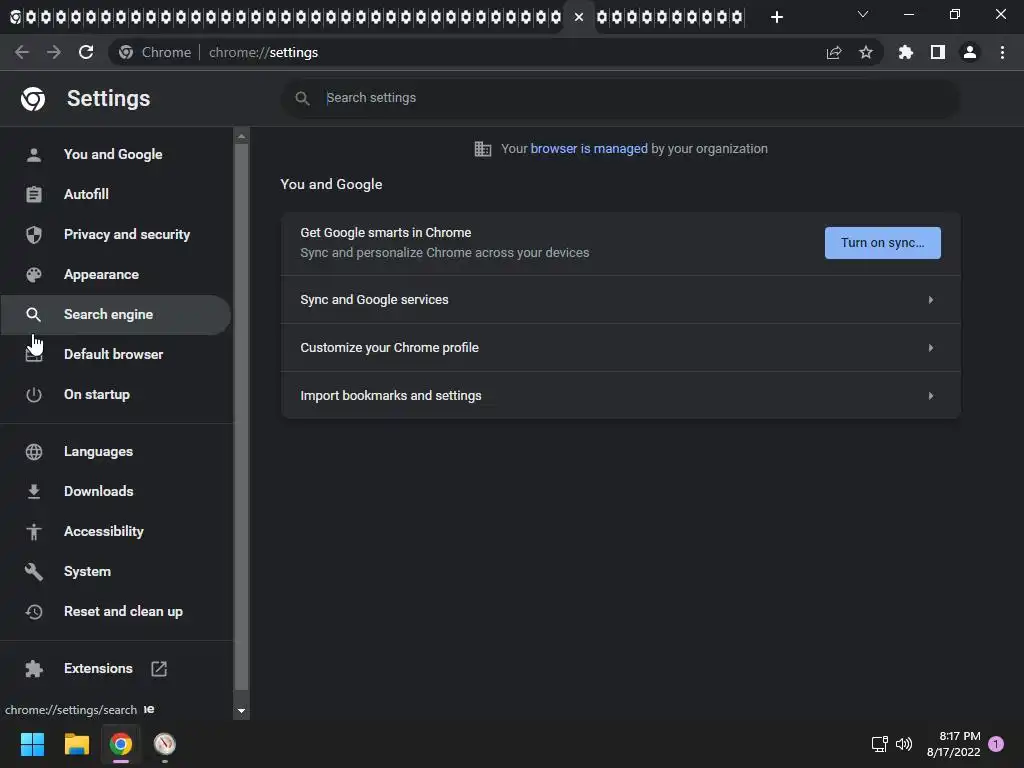1024x768 pixels.
Task: Open the Windows Start menu
Action: 32,744
